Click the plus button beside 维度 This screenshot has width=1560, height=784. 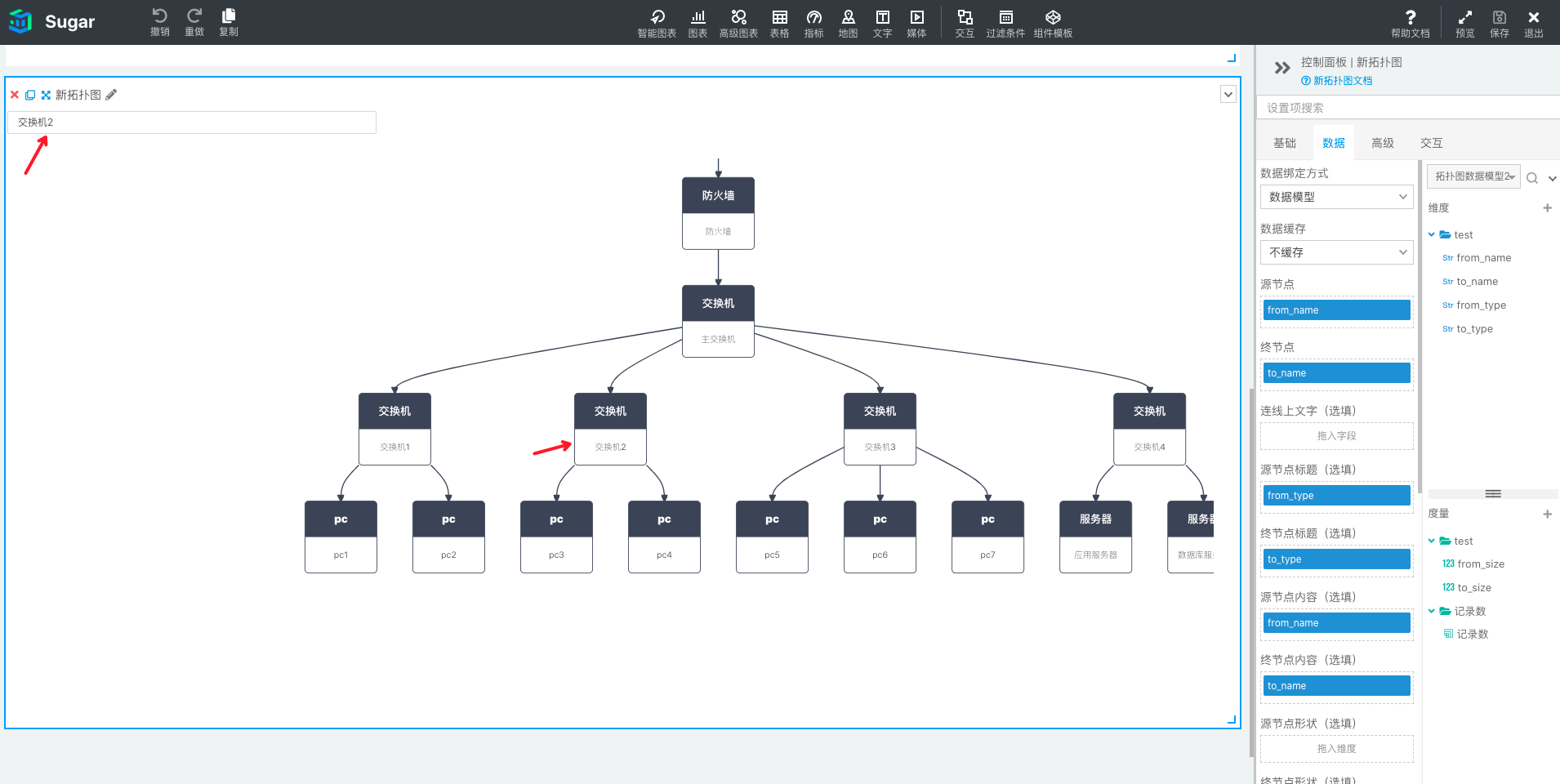1547,208
